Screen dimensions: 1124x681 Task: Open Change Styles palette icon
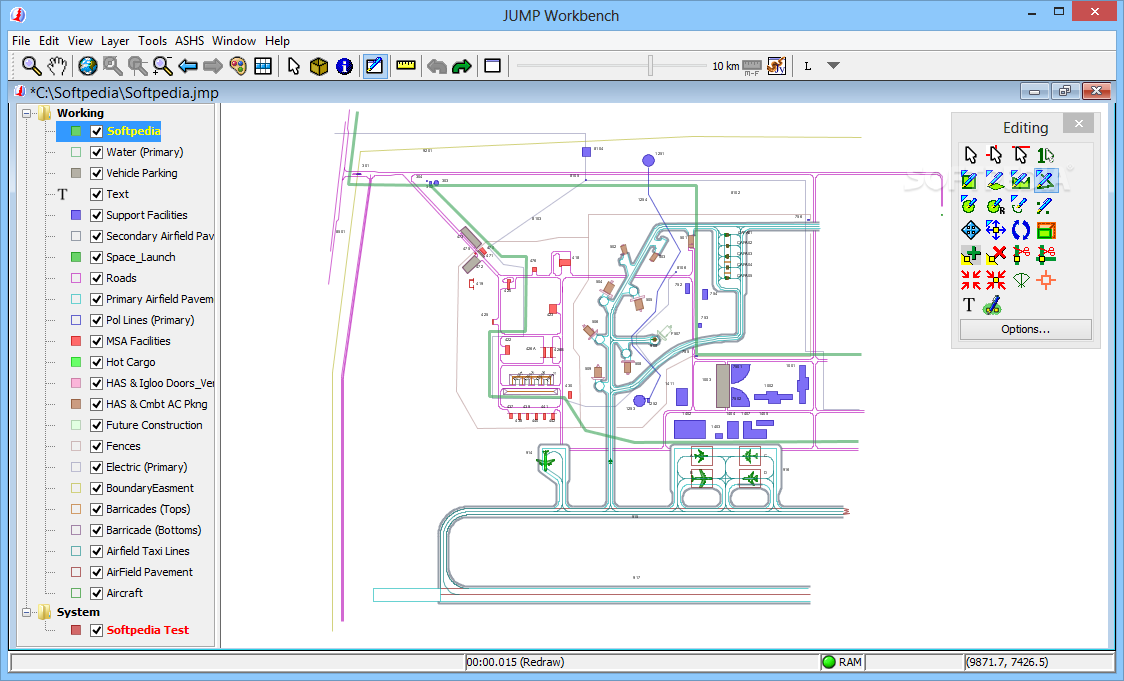point(238,66)
